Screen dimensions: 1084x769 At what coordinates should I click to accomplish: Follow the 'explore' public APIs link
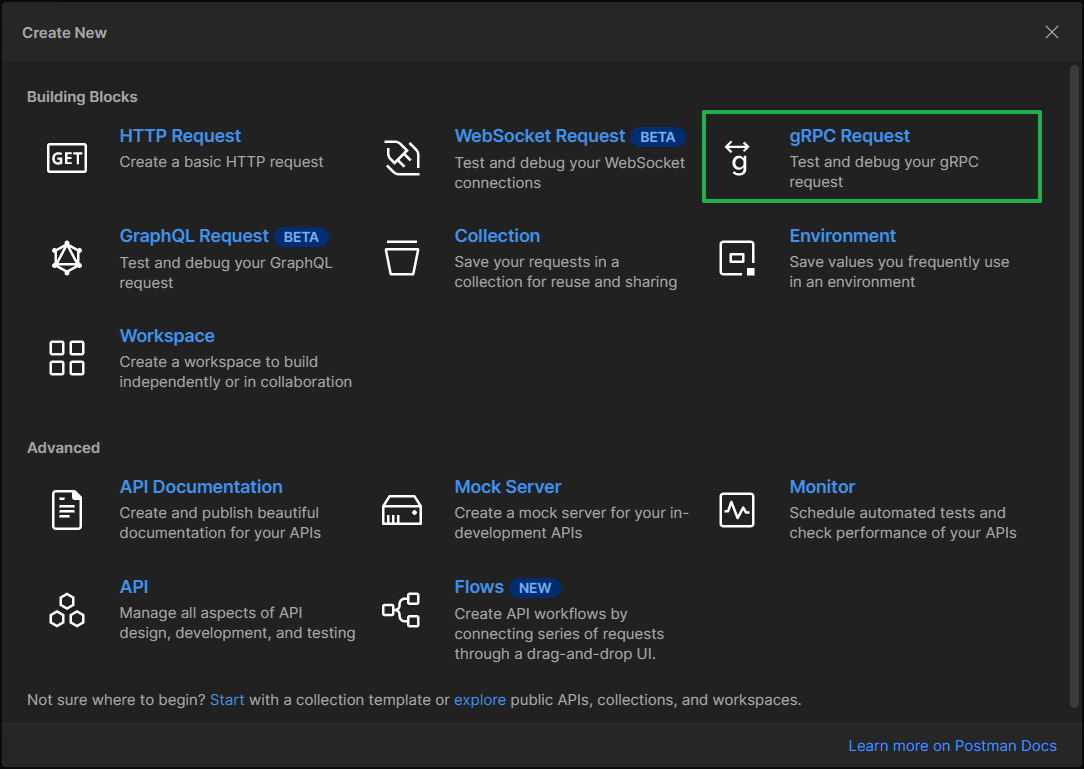480,700
